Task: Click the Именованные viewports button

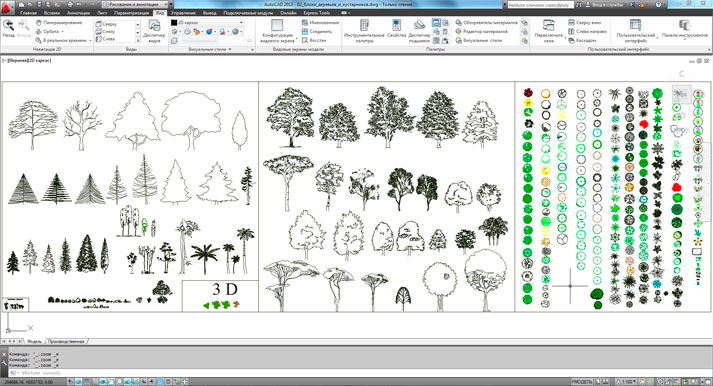Action: [321, 23]
